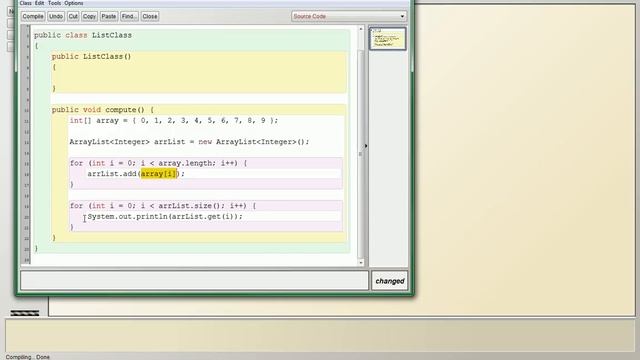Viewport: 640px width, 360px height.
Task: Open the Source Code view dropdown
Action: 349,16
